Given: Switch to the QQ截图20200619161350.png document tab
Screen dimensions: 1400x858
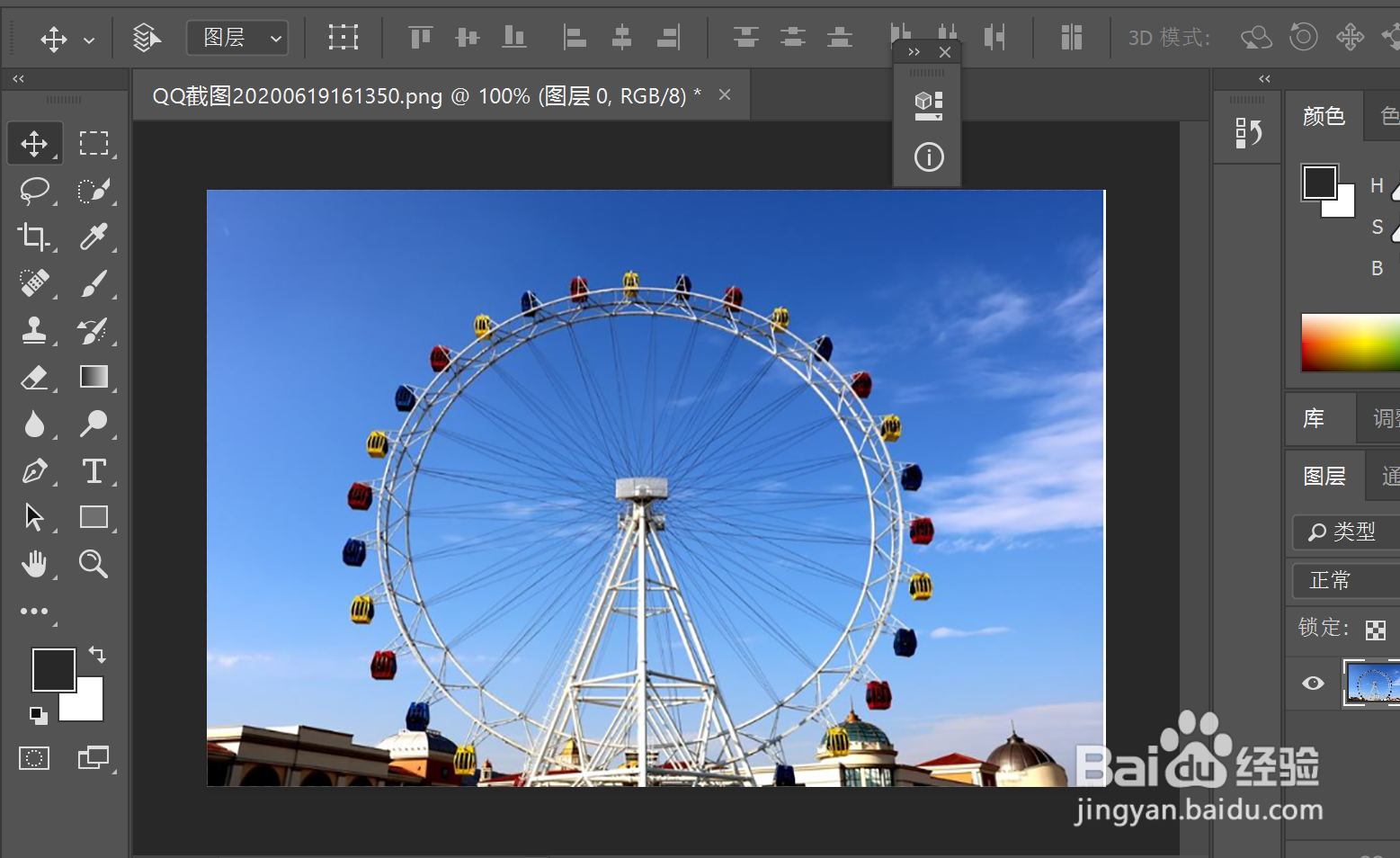Looking at the screenshot, I should [x=426, y=96].
